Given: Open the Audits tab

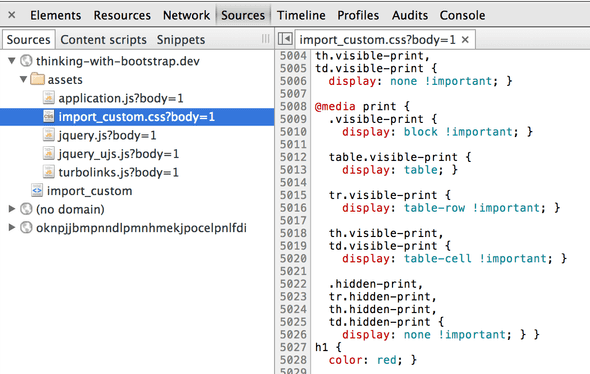Looking at the screenshot, I should (x=410, y=15).
